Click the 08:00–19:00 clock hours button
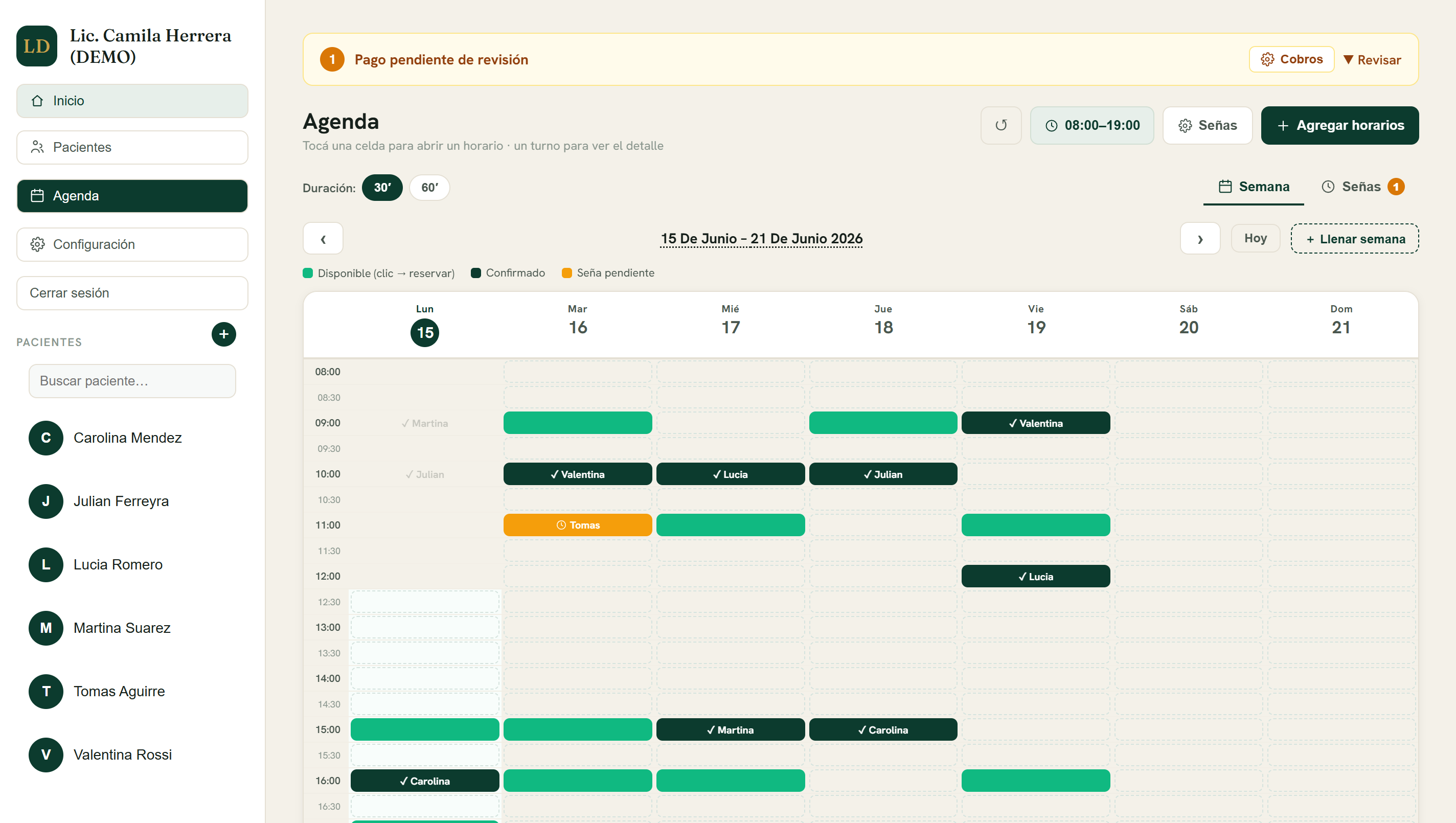Viewport: 1456px width, 823px height. tap(1091, 125)
